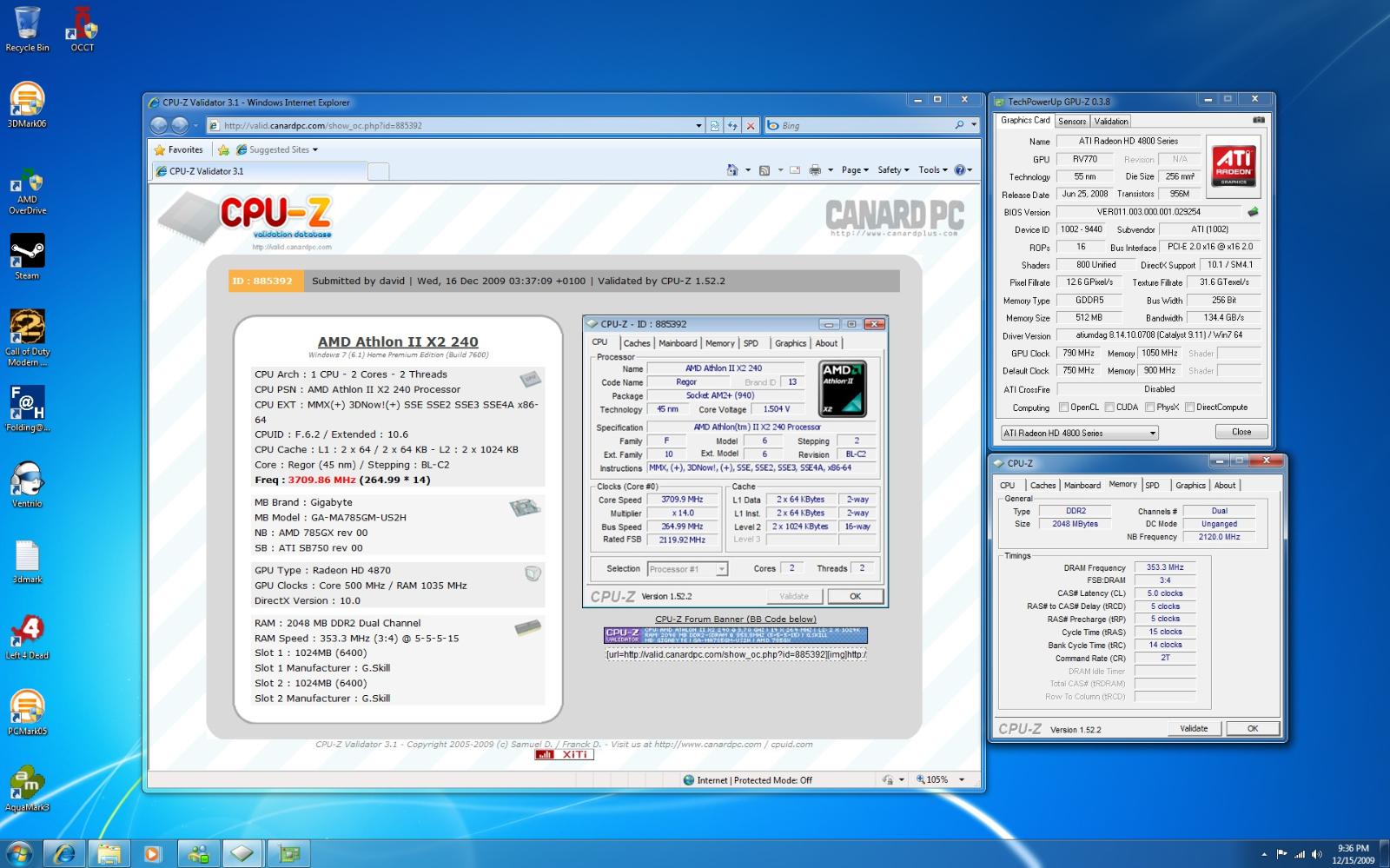Viewport: 1390px width, 868px height.
Task: Open the ATI Radeon HD 4800 Series dropdown
Action: pos(1080,433)
